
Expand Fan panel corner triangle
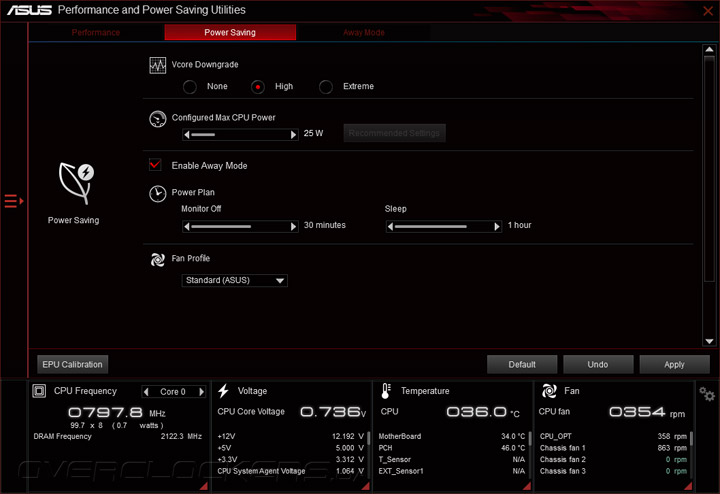tap(688, 486)
